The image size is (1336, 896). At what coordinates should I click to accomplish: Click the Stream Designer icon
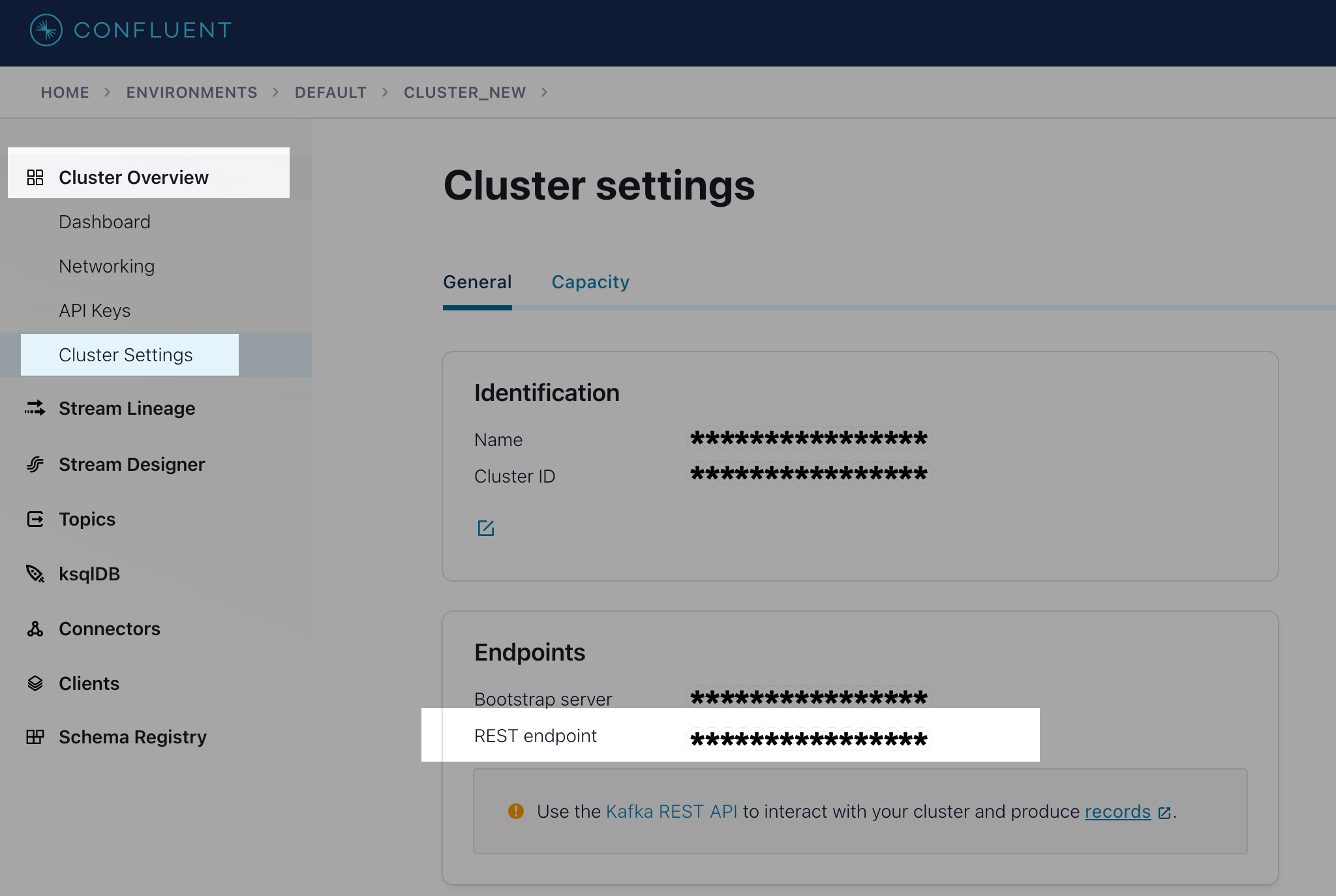click(x=35, y=464)
